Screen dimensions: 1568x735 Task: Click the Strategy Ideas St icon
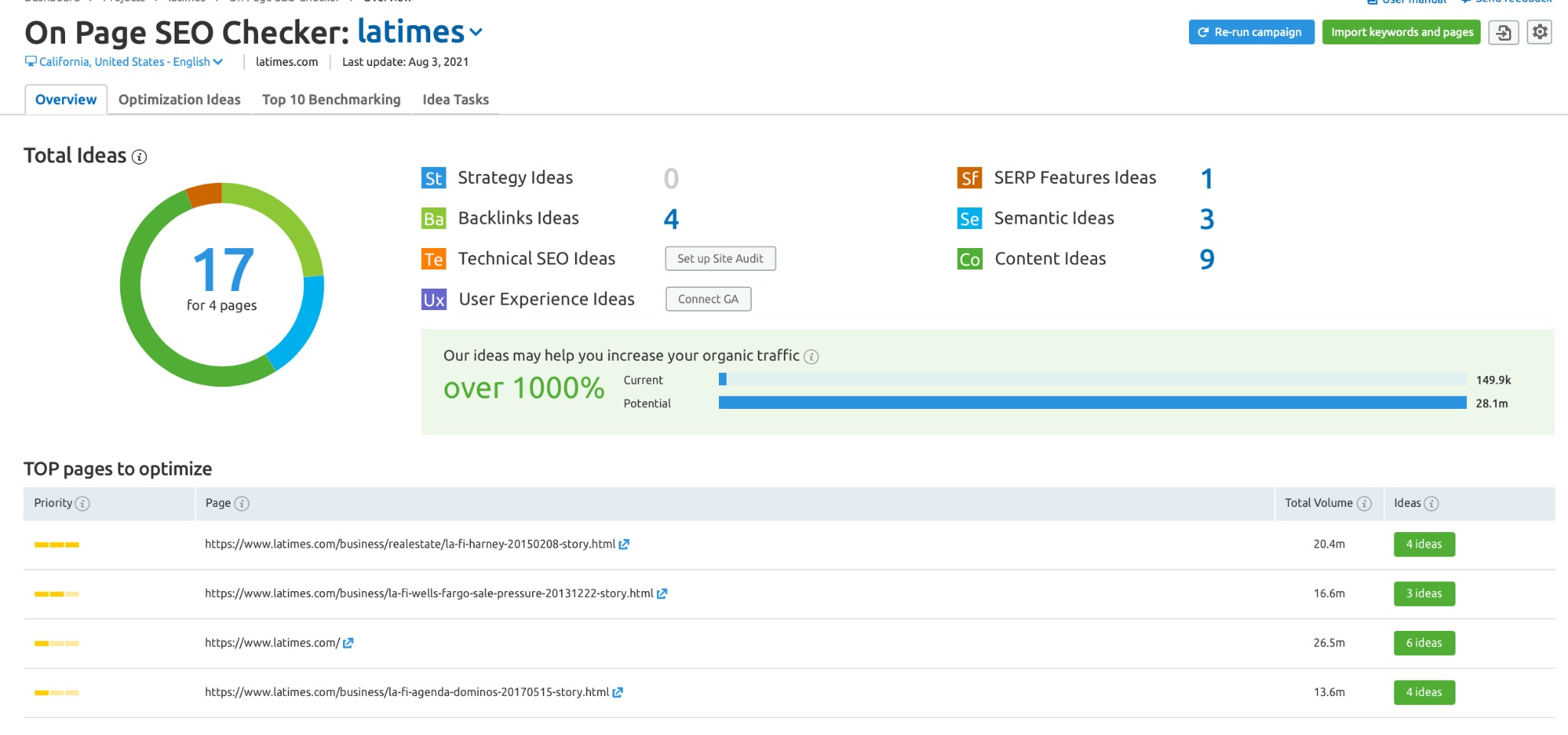[x=433, y=178]
